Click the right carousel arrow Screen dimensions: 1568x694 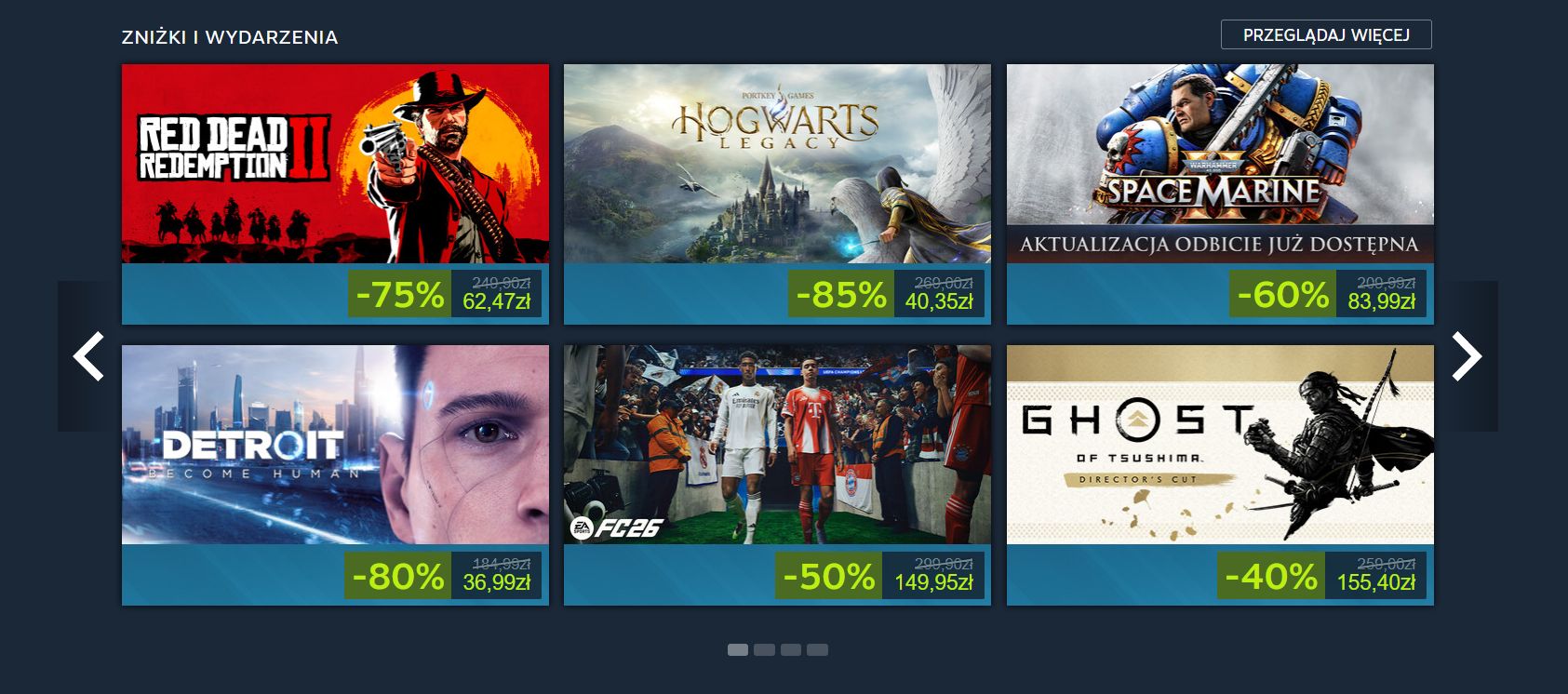1467,356
